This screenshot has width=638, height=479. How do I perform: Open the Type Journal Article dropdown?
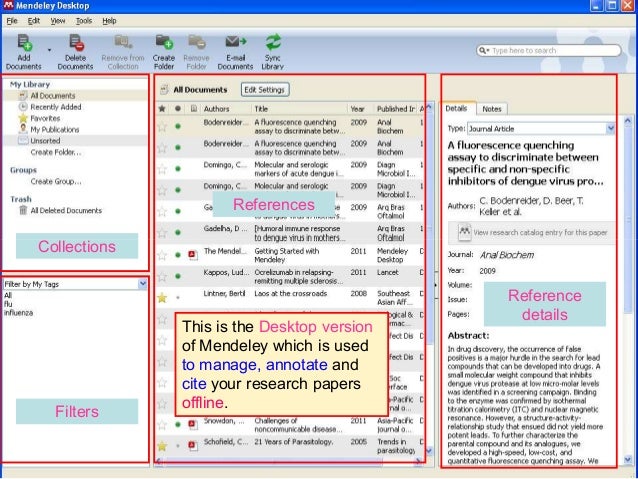pyautogui.click(x=610, y=129)
